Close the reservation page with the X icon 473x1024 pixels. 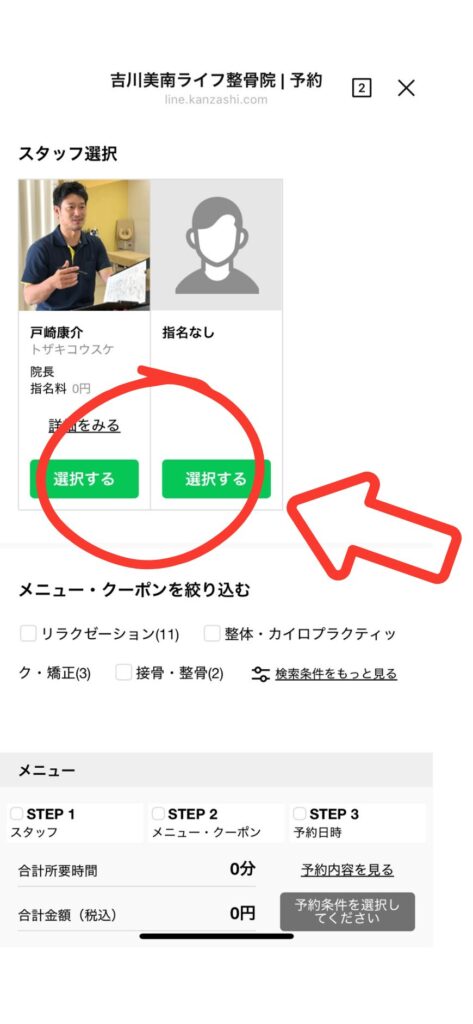coord(406,88)
